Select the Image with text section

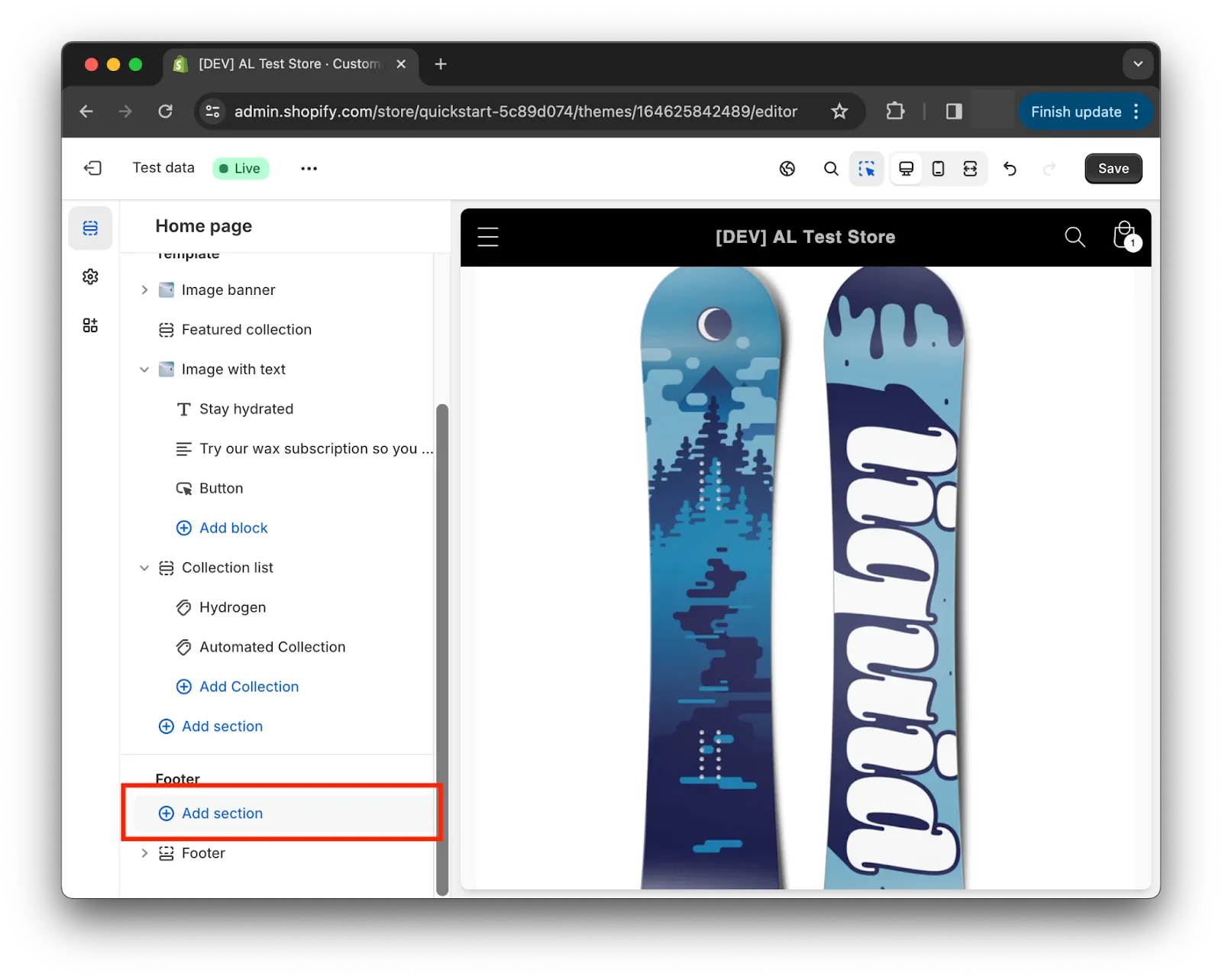[x=234, y=370]
